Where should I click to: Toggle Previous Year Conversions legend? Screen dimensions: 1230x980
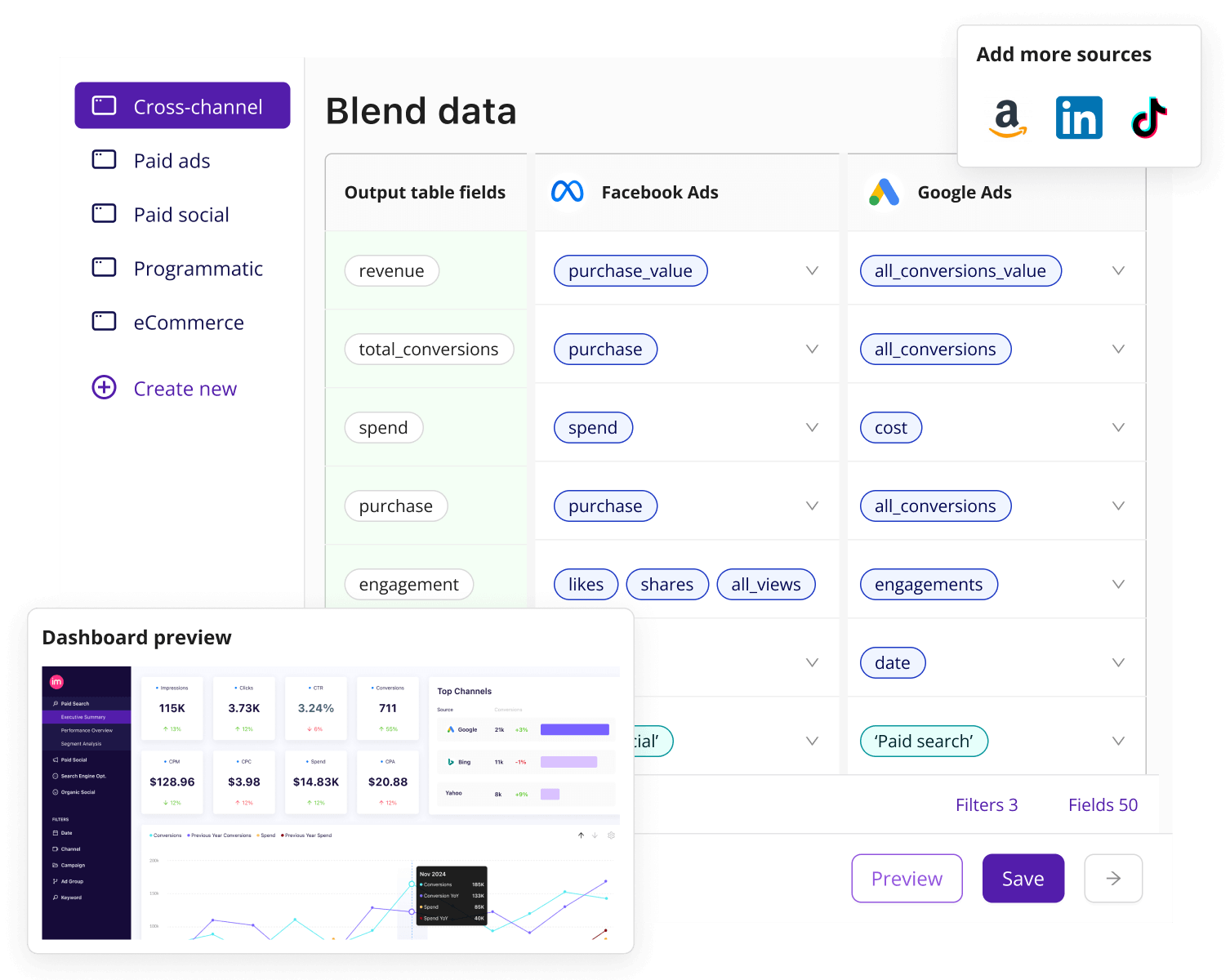221,835
